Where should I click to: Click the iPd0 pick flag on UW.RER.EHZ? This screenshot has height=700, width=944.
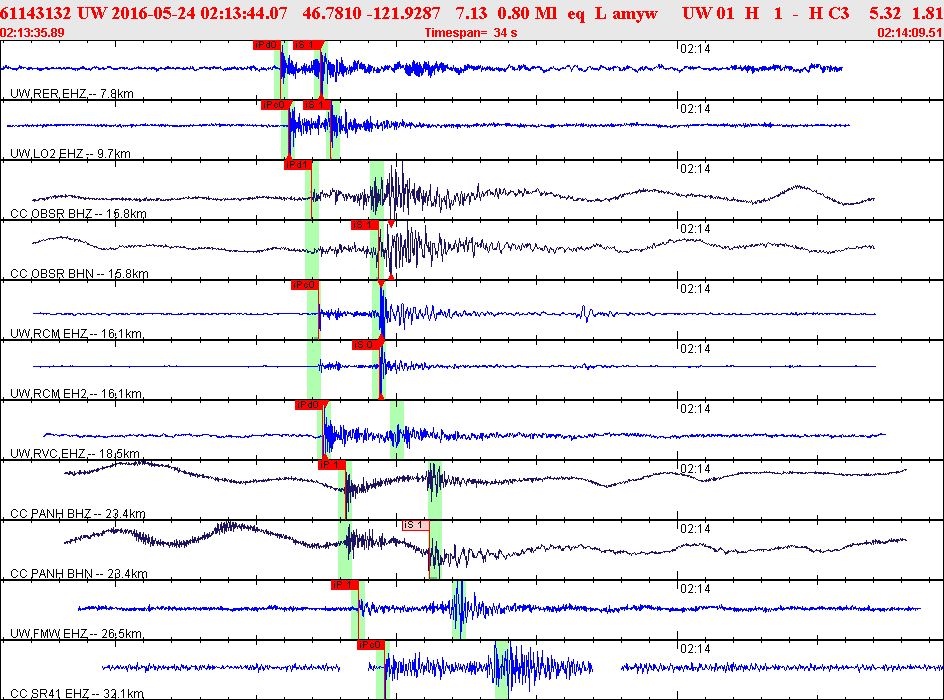[264, 45]
